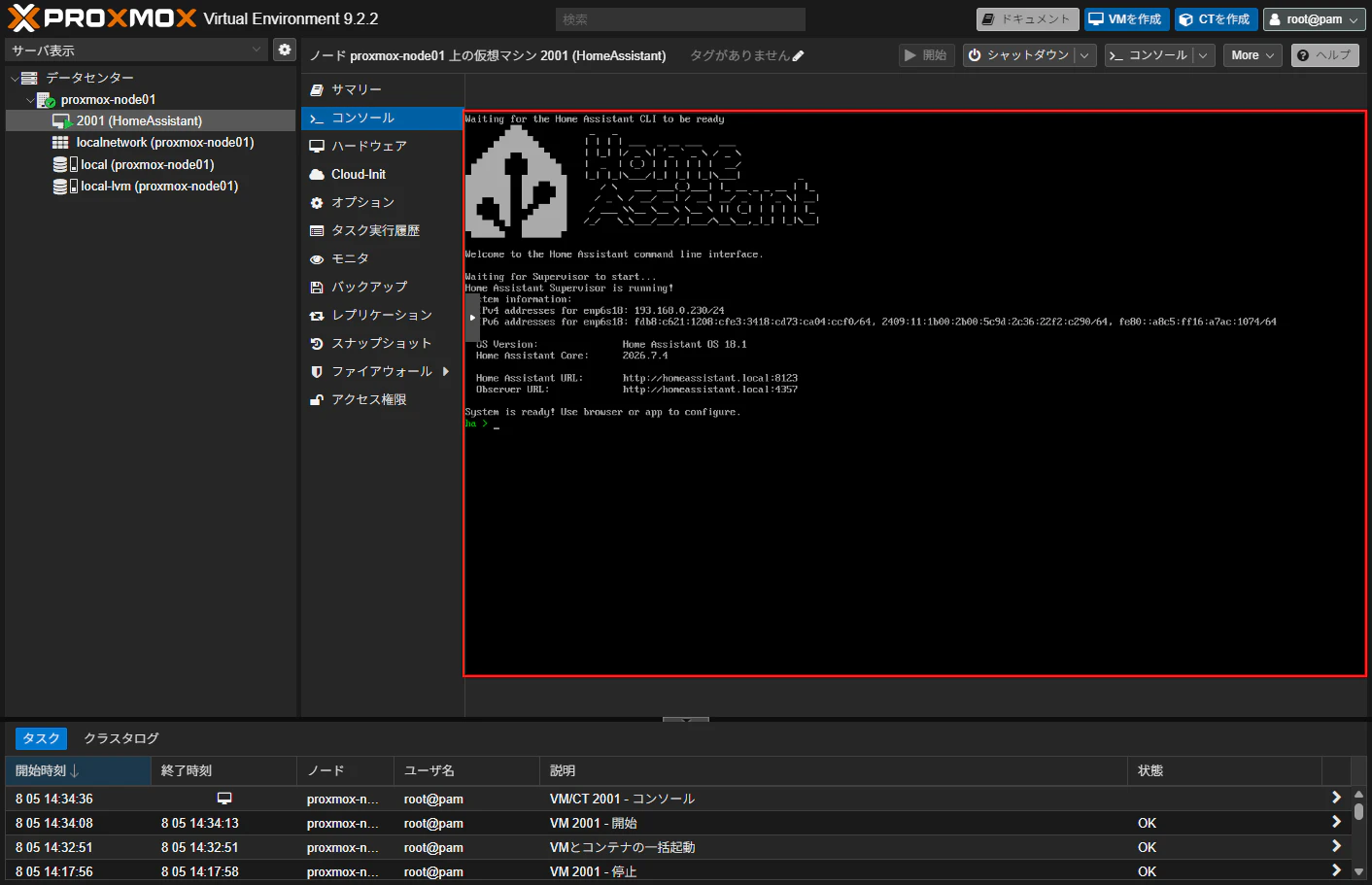Viewport: 1372px width, 885px height.
Task: Sort by 状態 column header
Action: coord(1224,770)
